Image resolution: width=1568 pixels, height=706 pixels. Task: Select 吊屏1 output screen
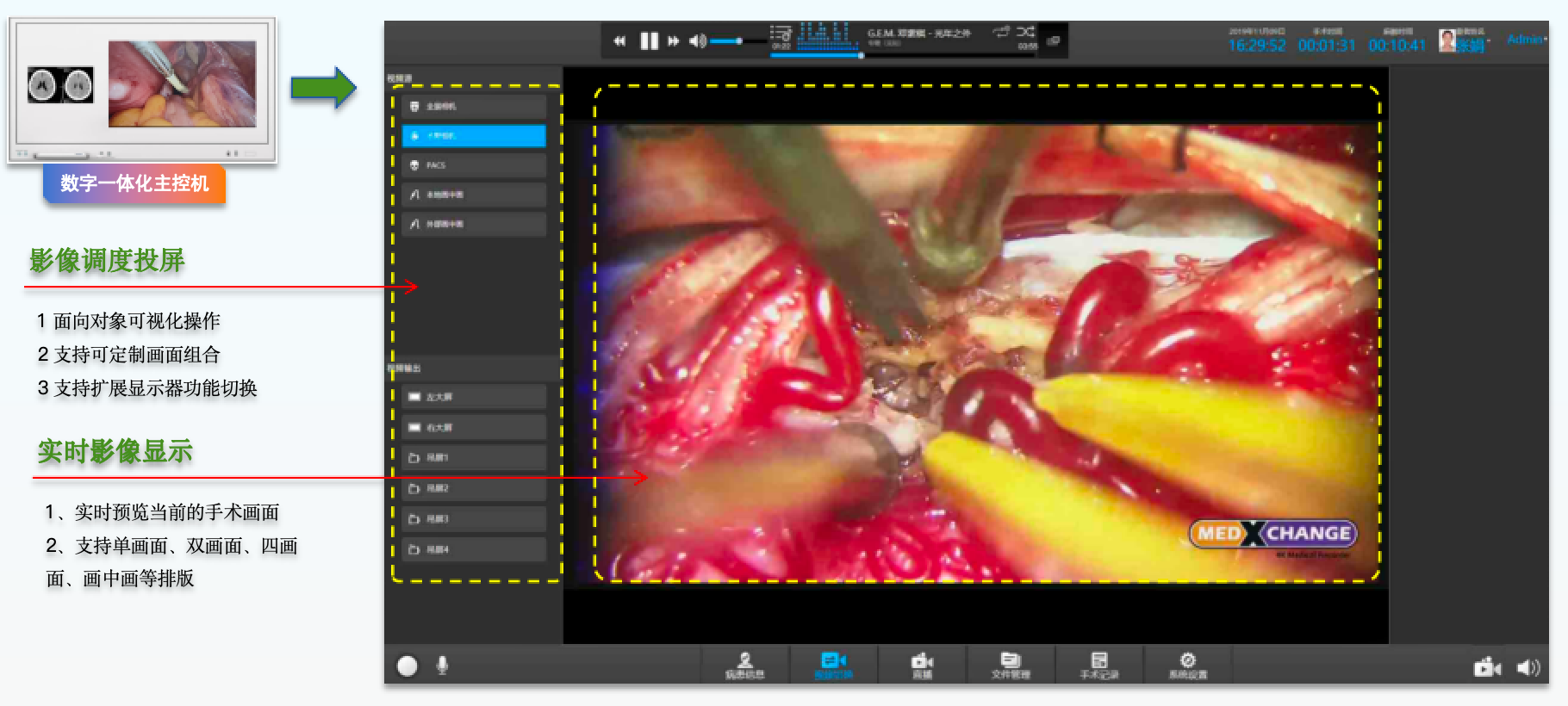click(473, 458)
